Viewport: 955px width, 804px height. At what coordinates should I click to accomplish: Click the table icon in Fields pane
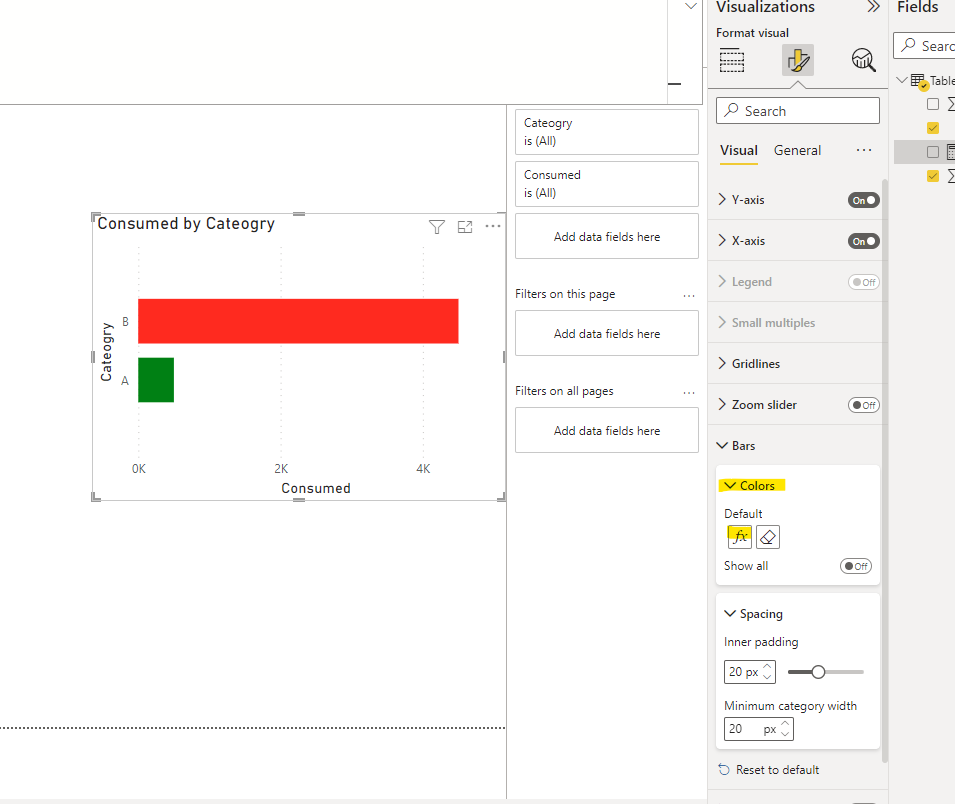(x=917, y=80)
